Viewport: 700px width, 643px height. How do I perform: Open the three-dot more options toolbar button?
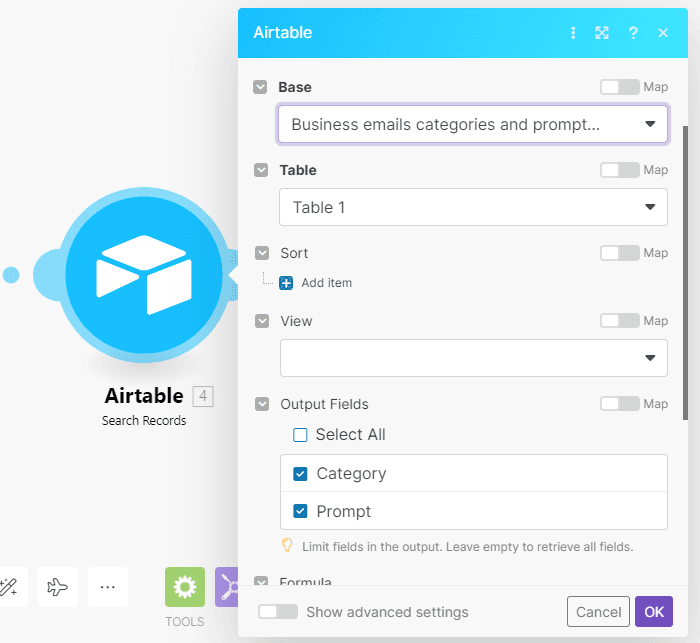click(108, 587)
